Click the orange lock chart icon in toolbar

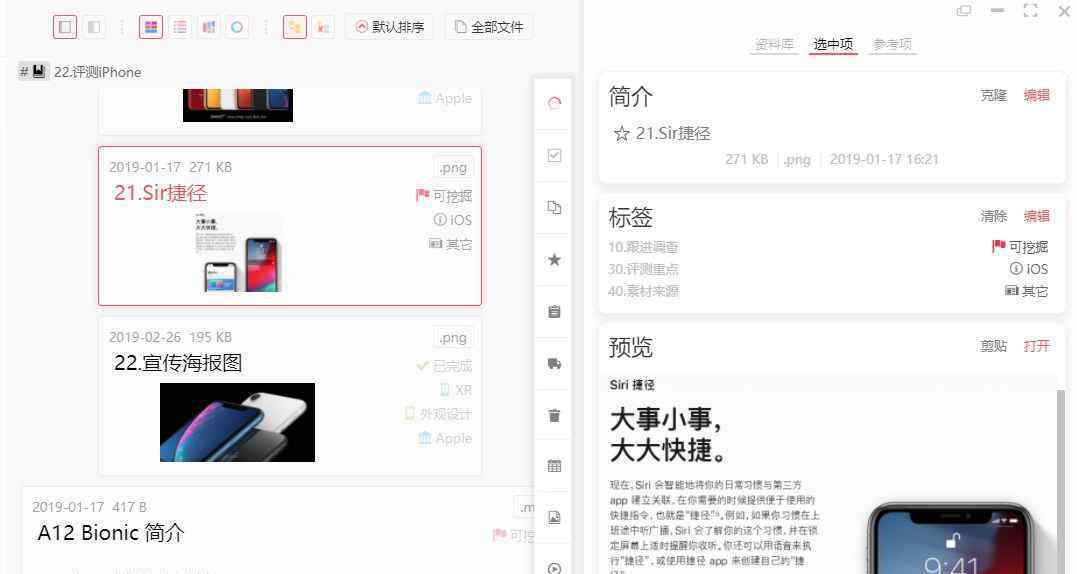[323, 27]
